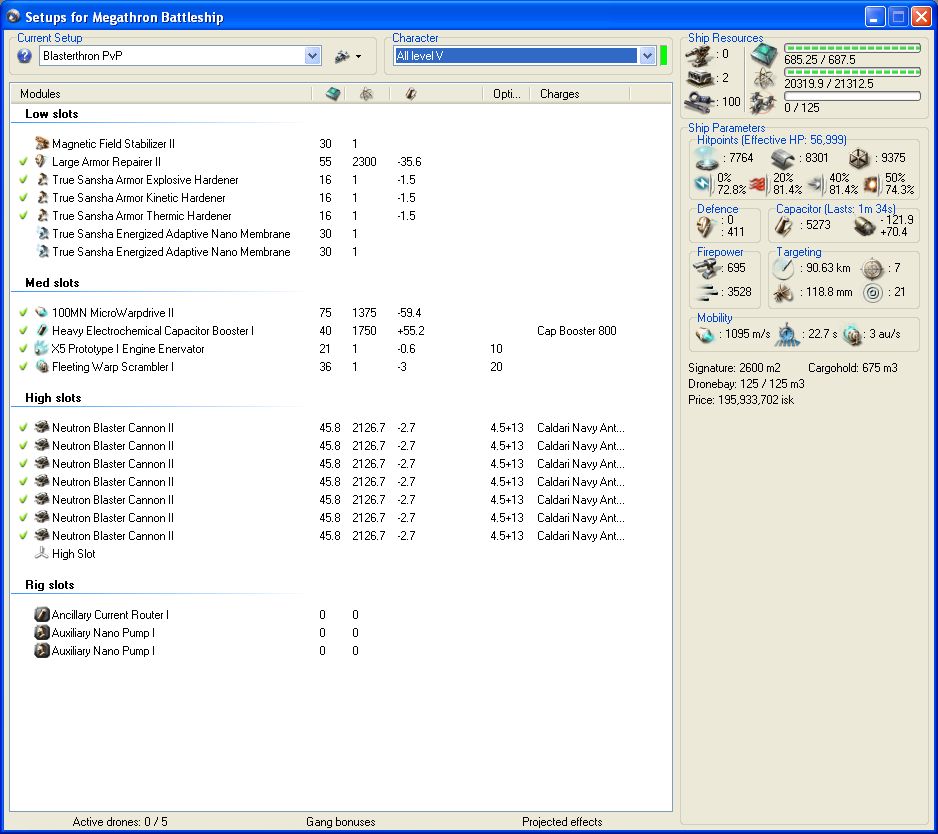The height and width of the screenshot is (834, 938).
Task: Click the powergrid icon beside 20319.9 / 21312.5
Action: coord(764,79)
